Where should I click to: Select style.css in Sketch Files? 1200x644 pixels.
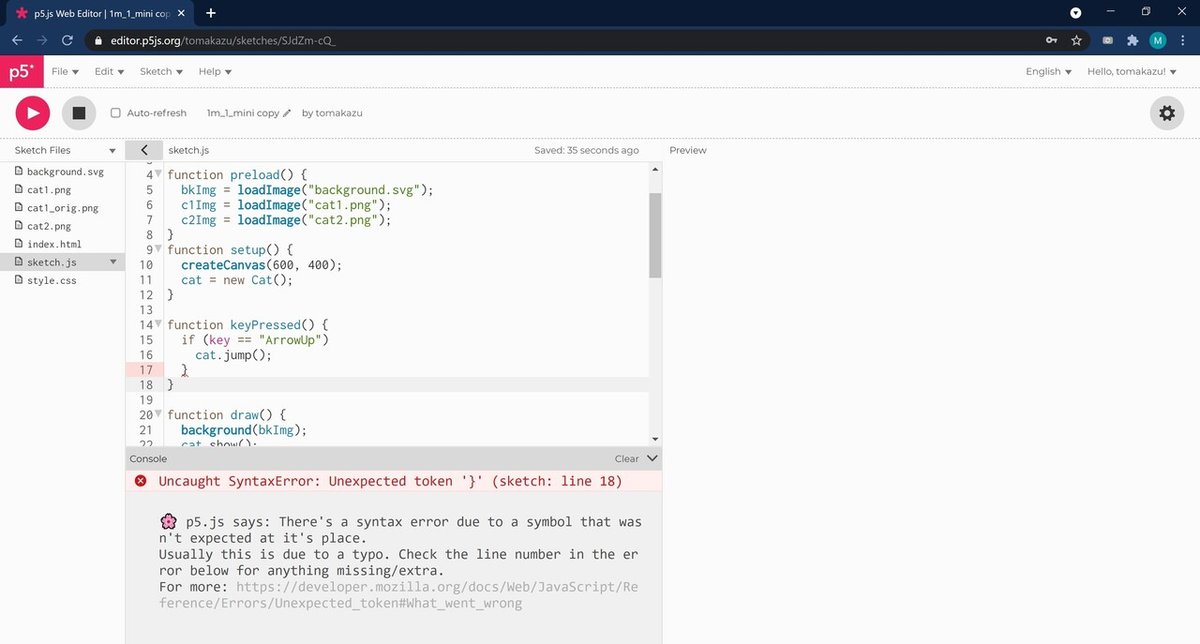[x=51, y=280]
